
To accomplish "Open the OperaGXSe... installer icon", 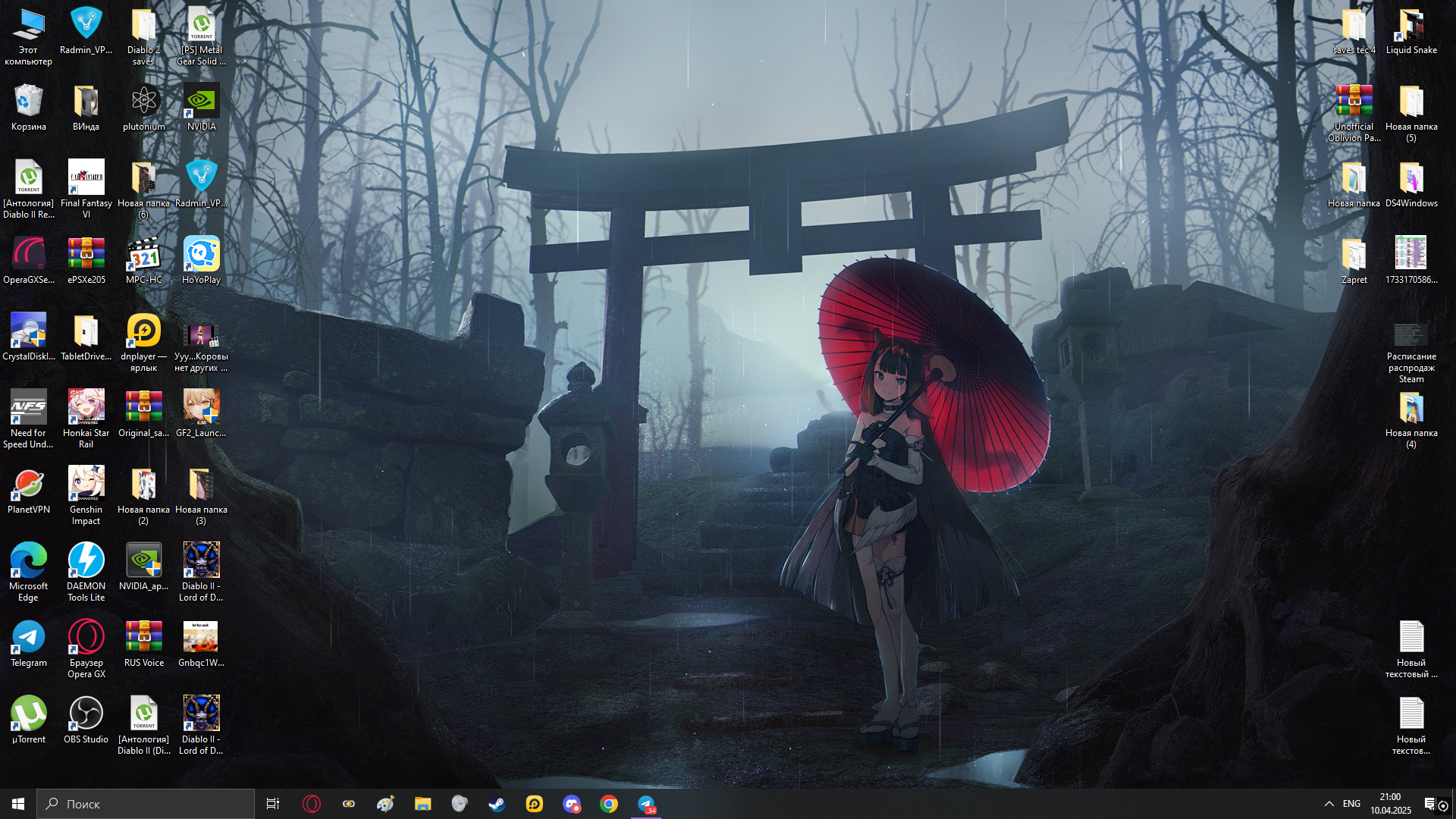I will coord(29,261).
